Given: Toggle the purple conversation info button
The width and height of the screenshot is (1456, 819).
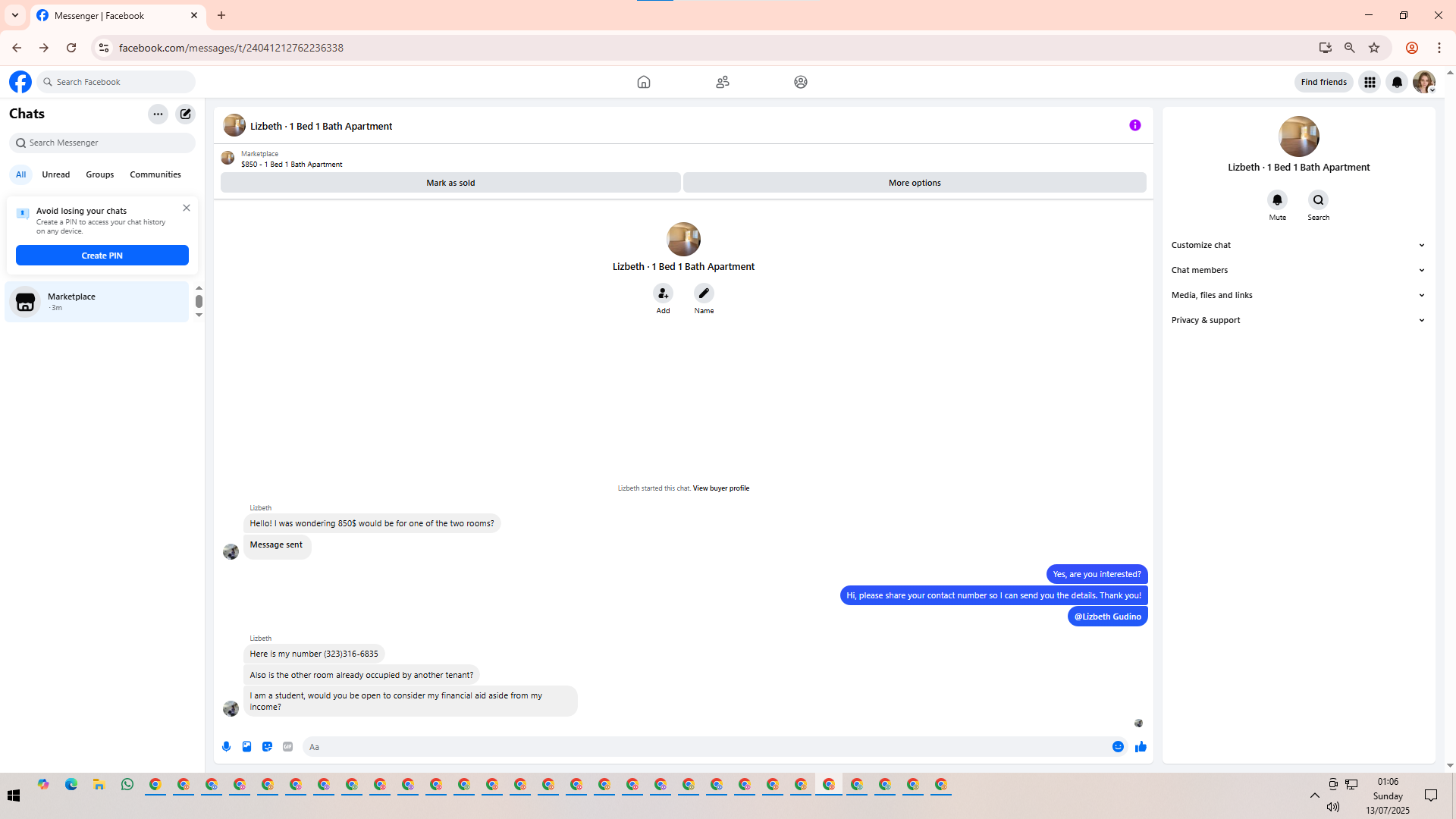Looking at the screenshot, I should pyautogui.click(x=1135, y=125).
